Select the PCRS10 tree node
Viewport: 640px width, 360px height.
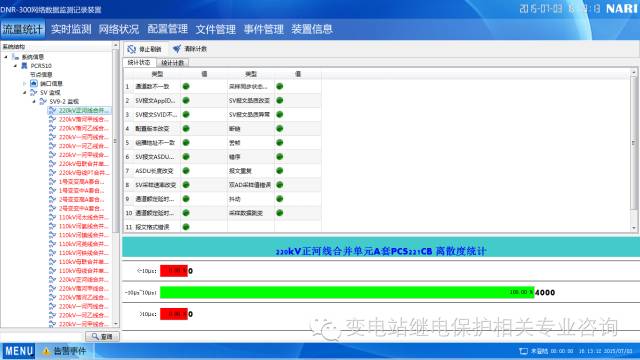pyautogui.click(x=41, y=66)
